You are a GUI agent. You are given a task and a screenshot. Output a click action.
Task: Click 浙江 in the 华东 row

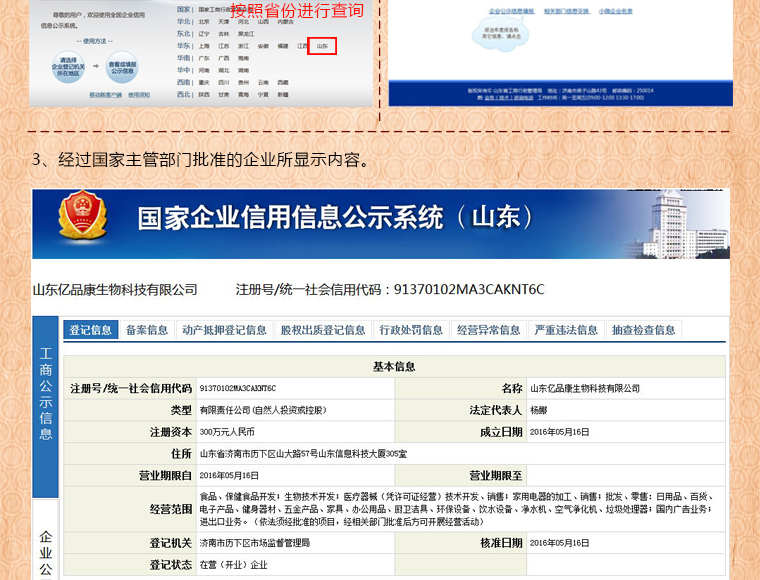[243, 46]
